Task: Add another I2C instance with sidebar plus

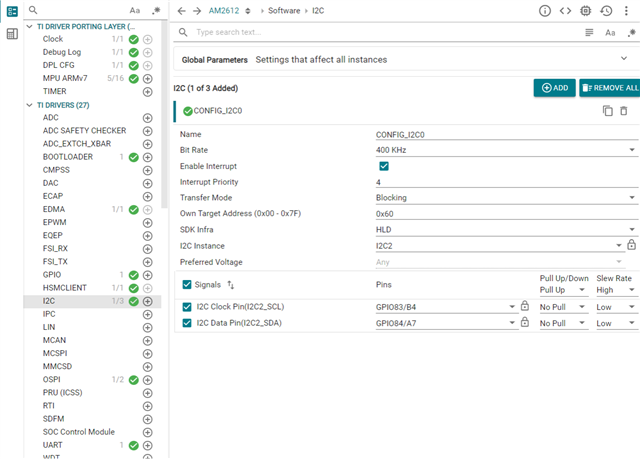Action: coord(148,302)
